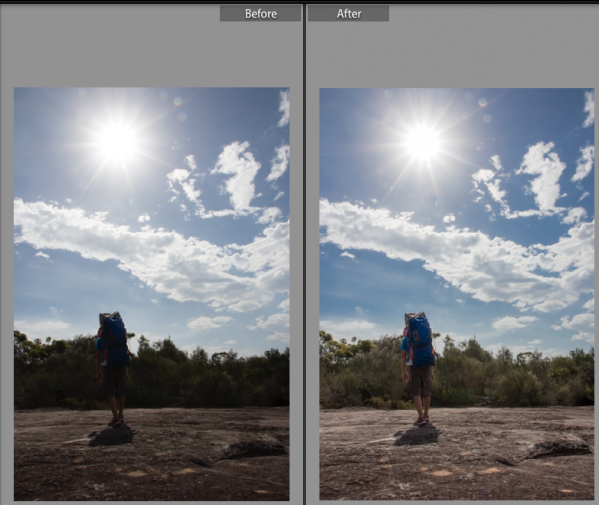Click the Before label
Viewport: 599px width, 505px height.
click(261, 14)
